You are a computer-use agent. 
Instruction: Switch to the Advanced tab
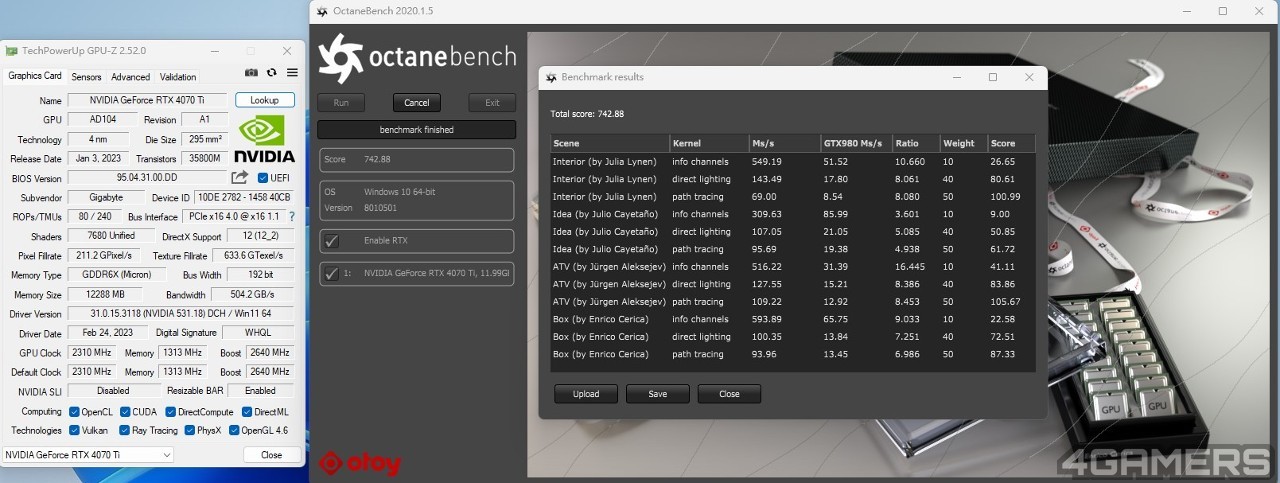130,77
